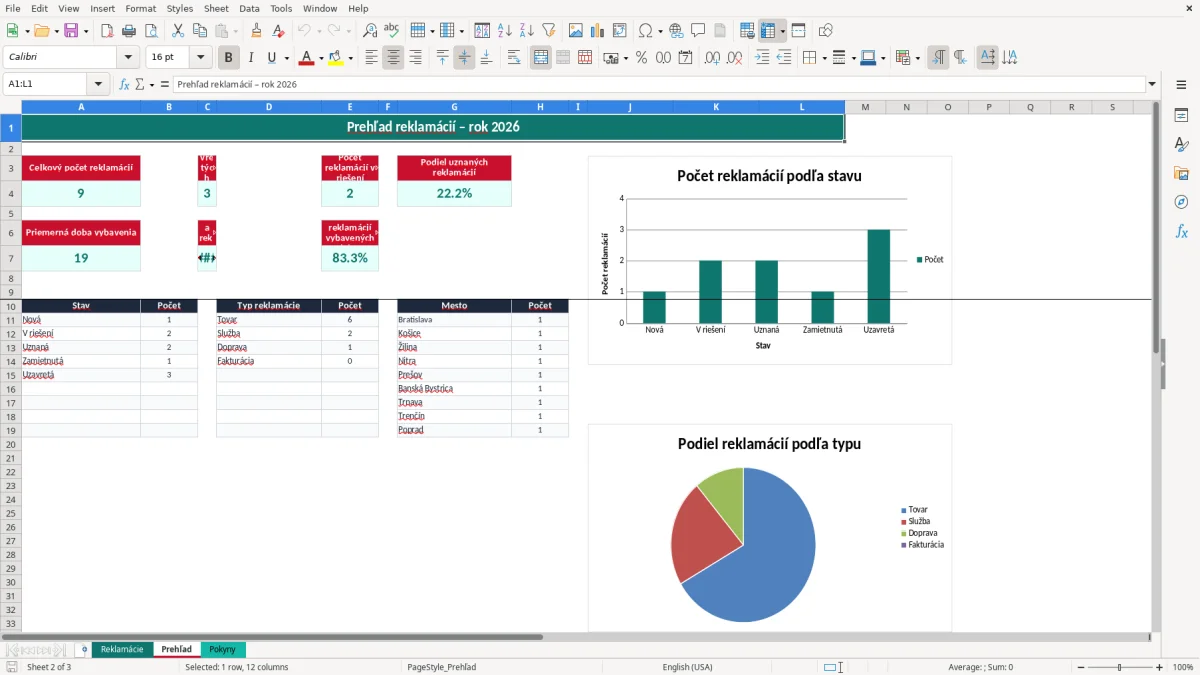Toggle print preview

[x=150, y=31]
